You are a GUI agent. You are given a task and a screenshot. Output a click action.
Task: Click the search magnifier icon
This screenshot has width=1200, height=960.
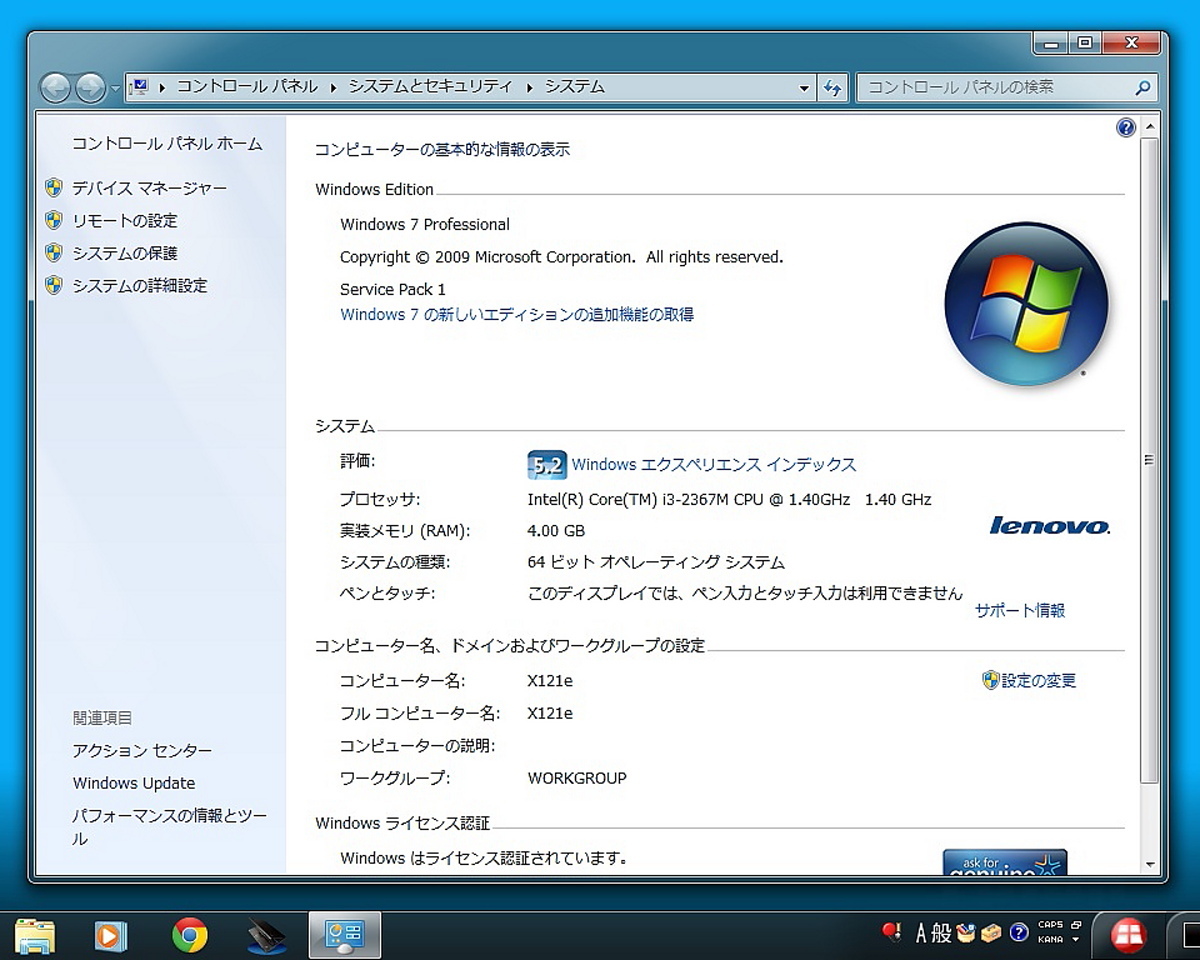pyautogui.click(x=1143, y=88)
